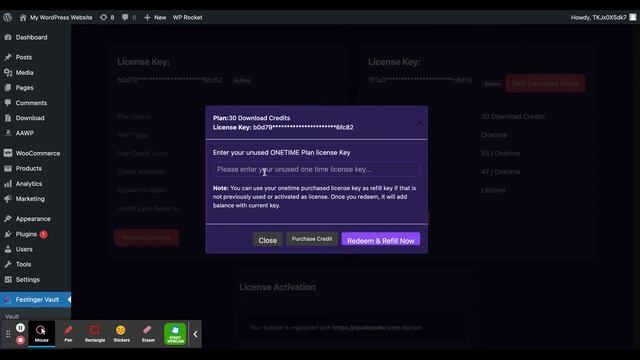The image size is (640, 360).
Task: Click the Start Webcam button
Action: click(175, 334)
